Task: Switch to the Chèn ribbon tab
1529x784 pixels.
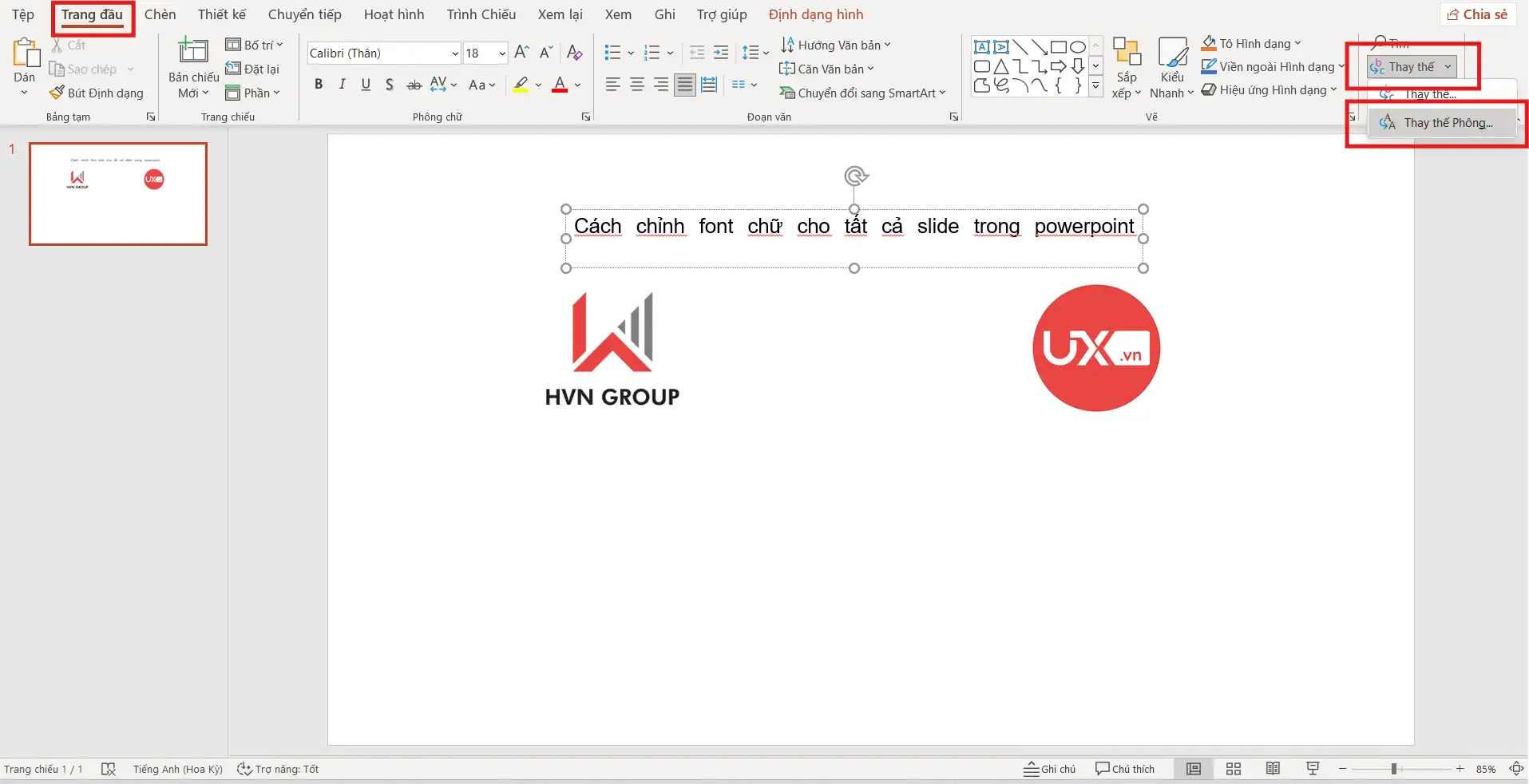Action: (159, 14)
